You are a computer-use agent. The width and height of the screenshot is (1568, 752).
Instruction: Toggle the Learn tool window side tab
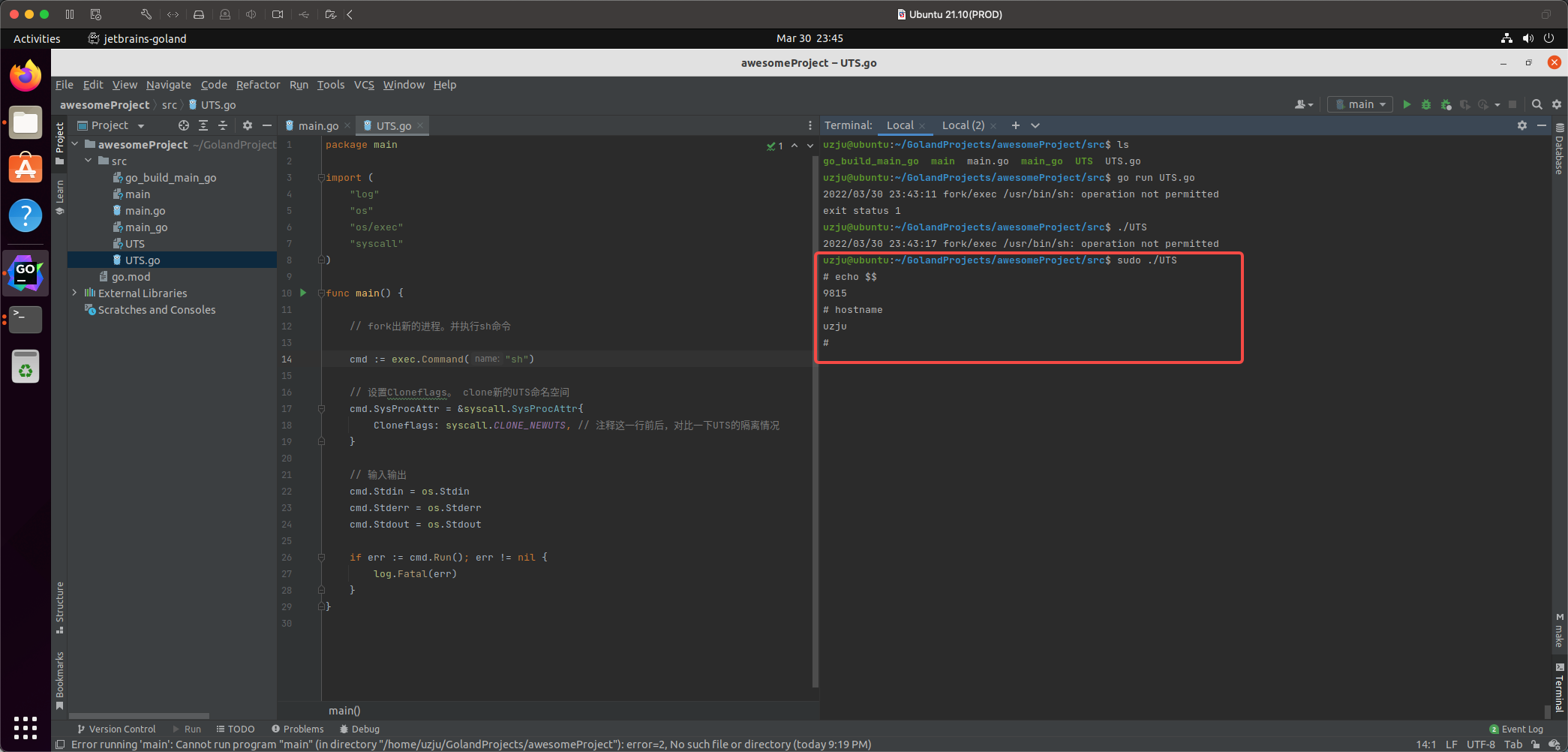(x=60, y=197)
